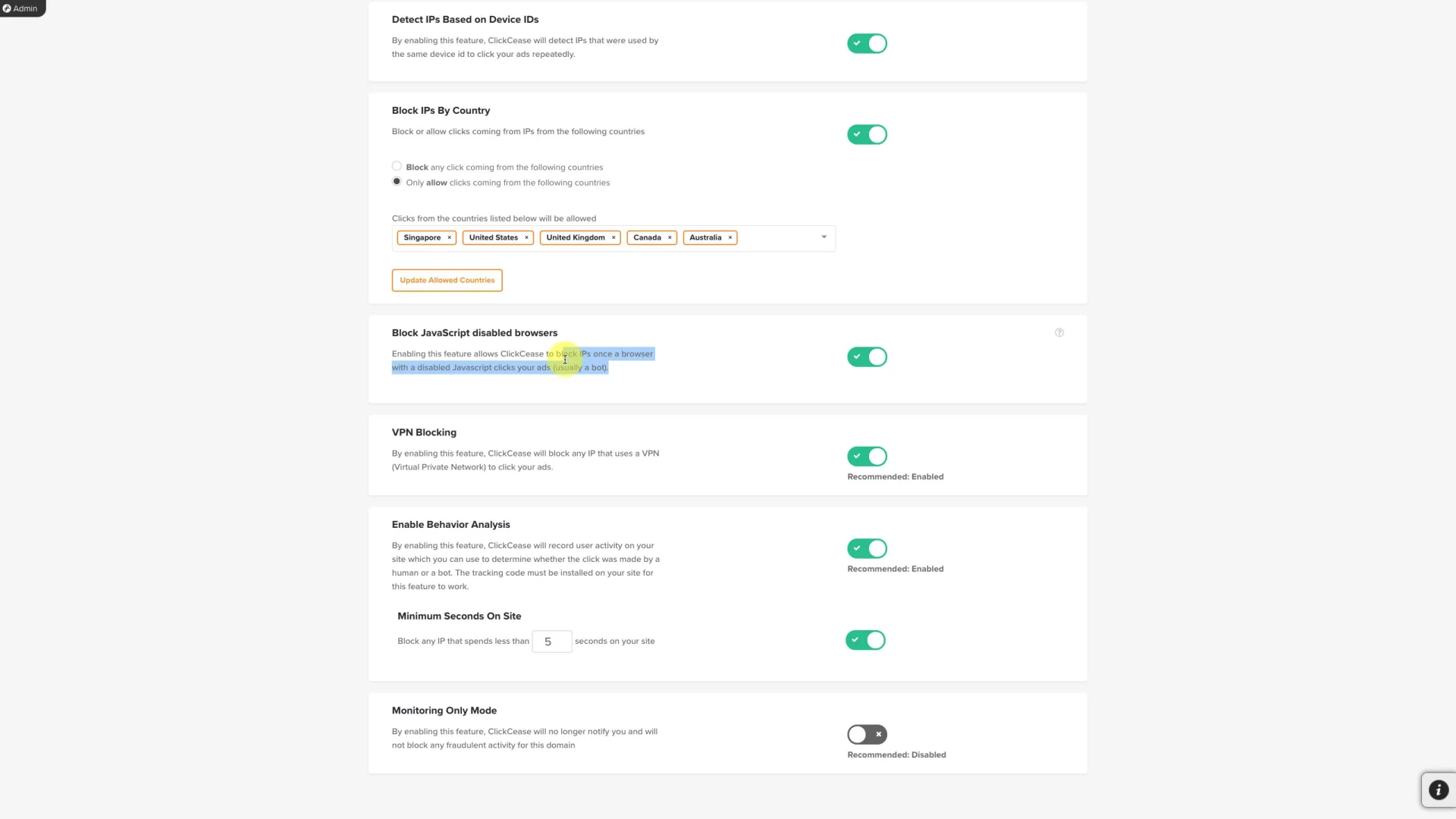Remove Australia country tag
This screenshot has width=1456, height=819.
[x=730, y=238]
